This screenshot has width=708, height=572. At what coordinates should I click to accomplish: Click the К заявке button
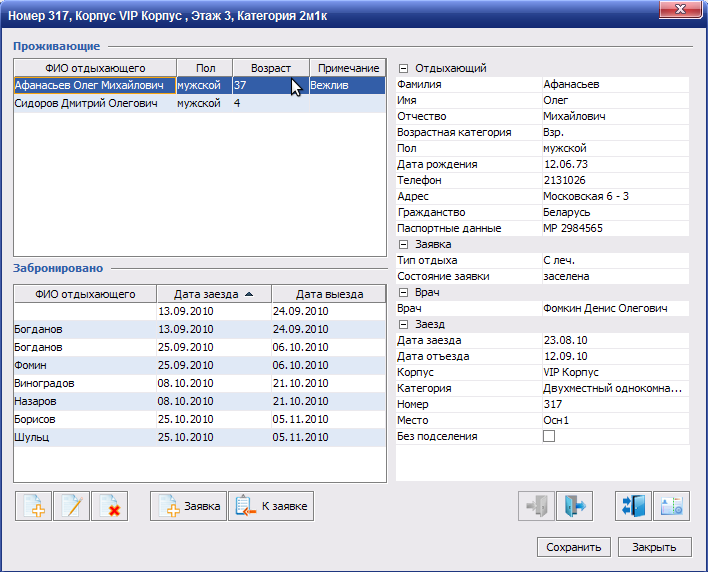[x=271, y=506]
